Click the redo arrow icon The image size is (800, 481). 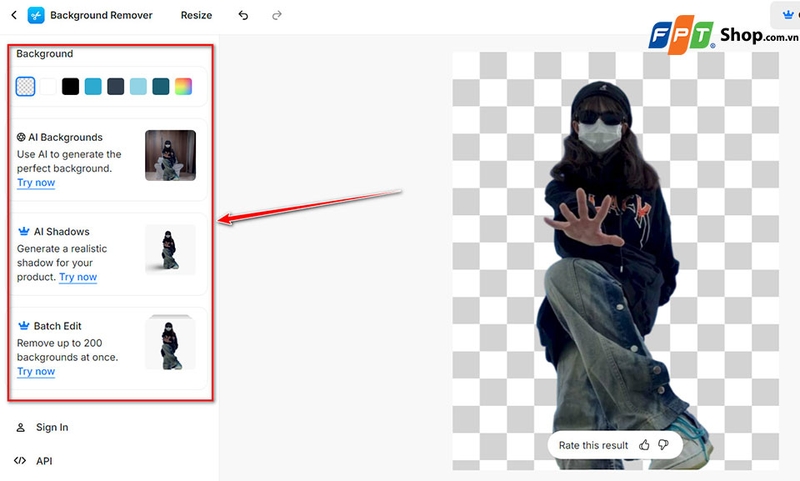click(x=277, y=15)
